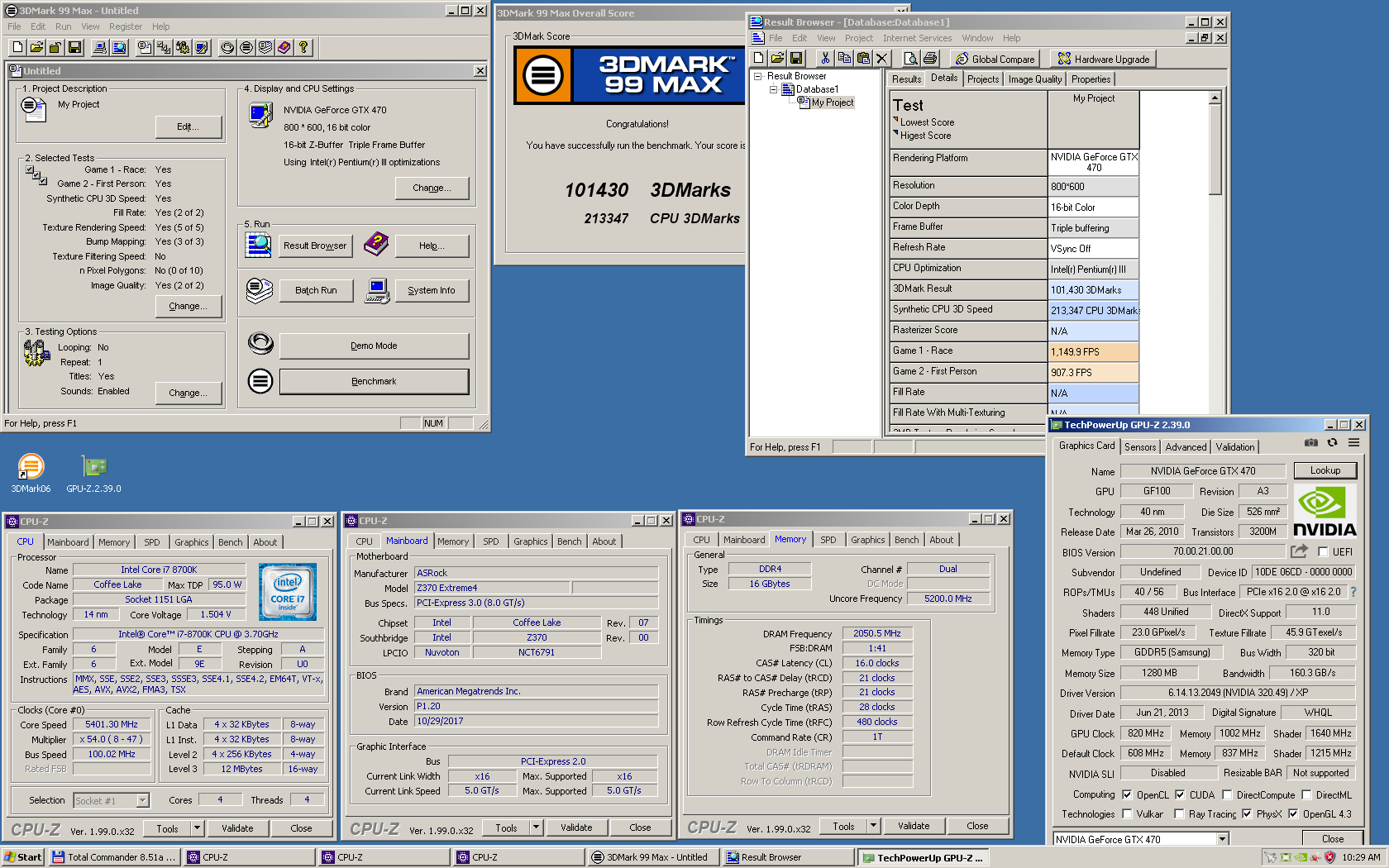The image size is (1389, 868).
Task: Click Hardware Upgrade button
Action: coord(1103,59)
